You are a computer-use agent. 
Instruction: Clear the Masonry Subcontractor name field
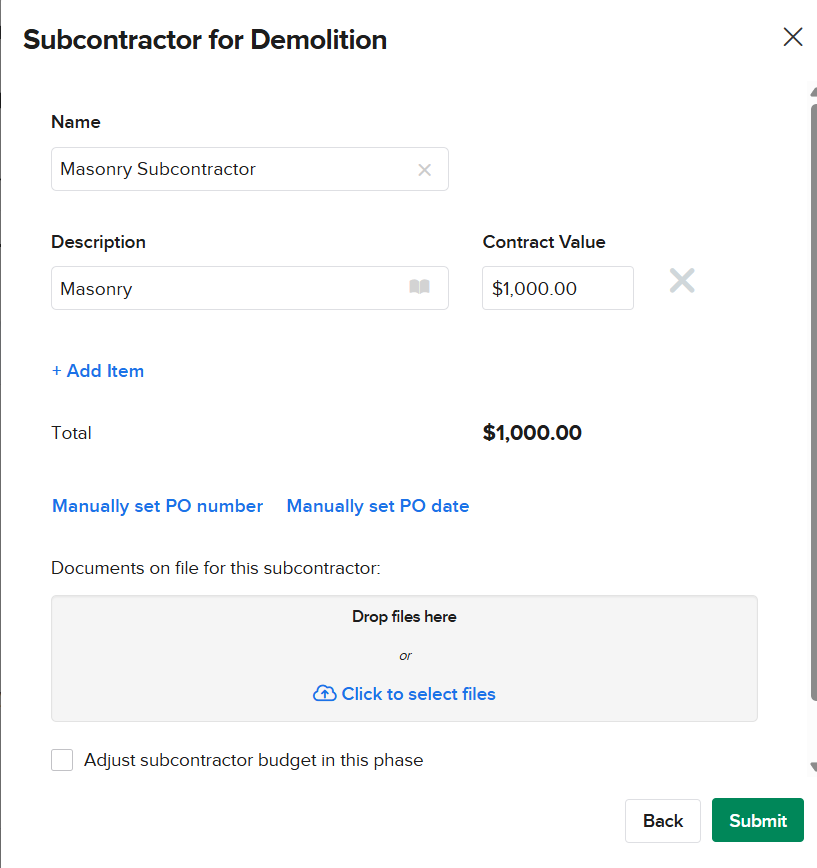coord(424,170)
